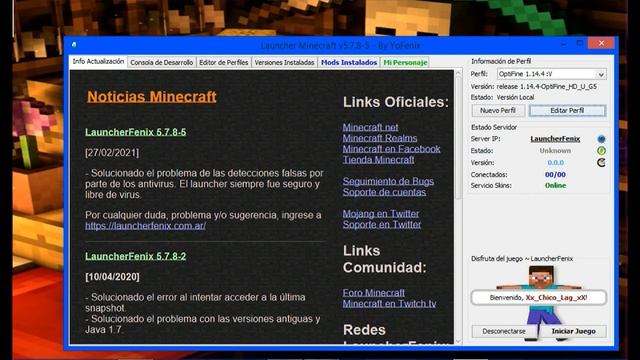640x360 pixels.
Task: Click the Editar Perfil button
Action: pos(567,111)
